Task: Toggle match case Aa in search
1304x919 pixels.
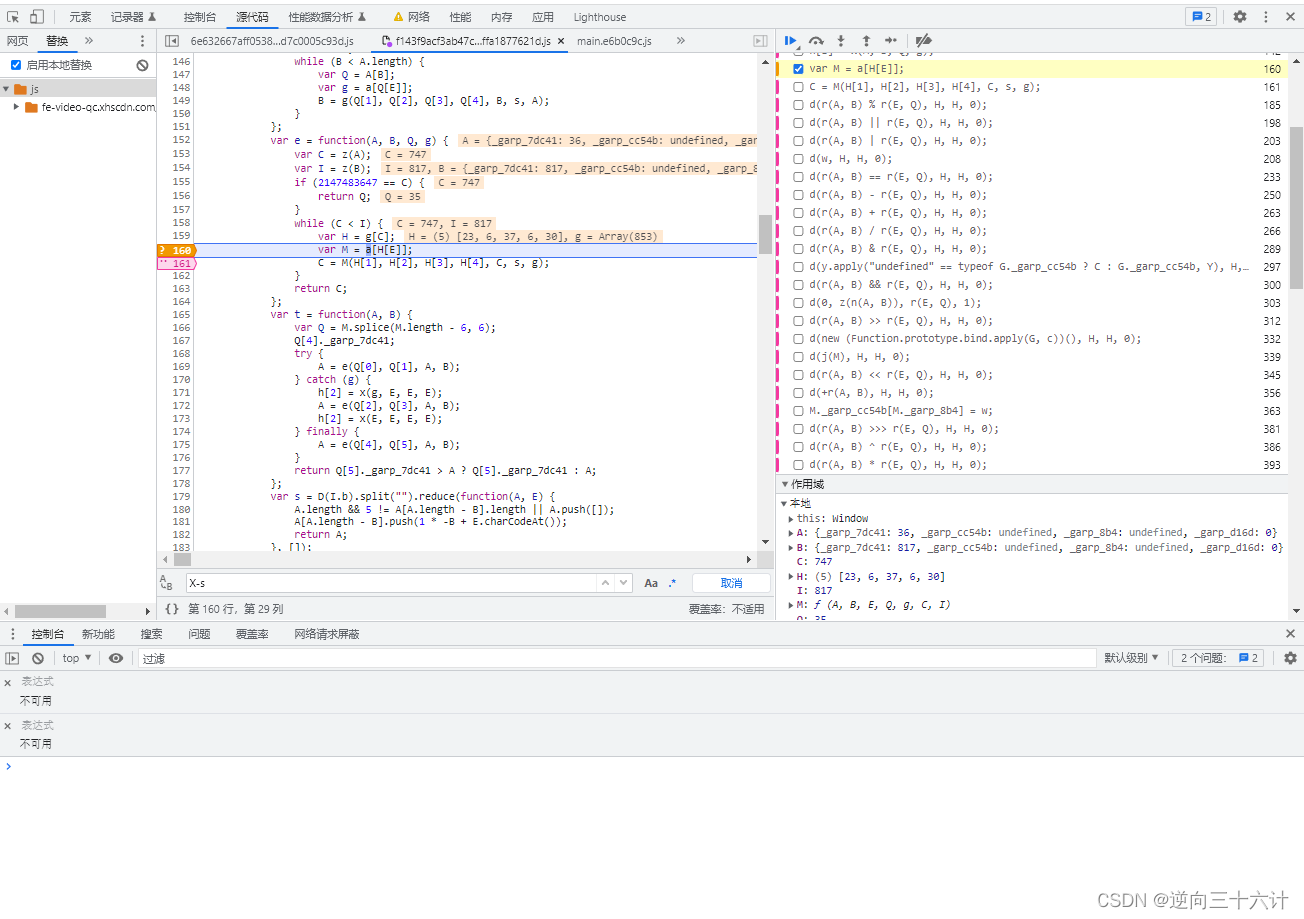Action: 651,583
